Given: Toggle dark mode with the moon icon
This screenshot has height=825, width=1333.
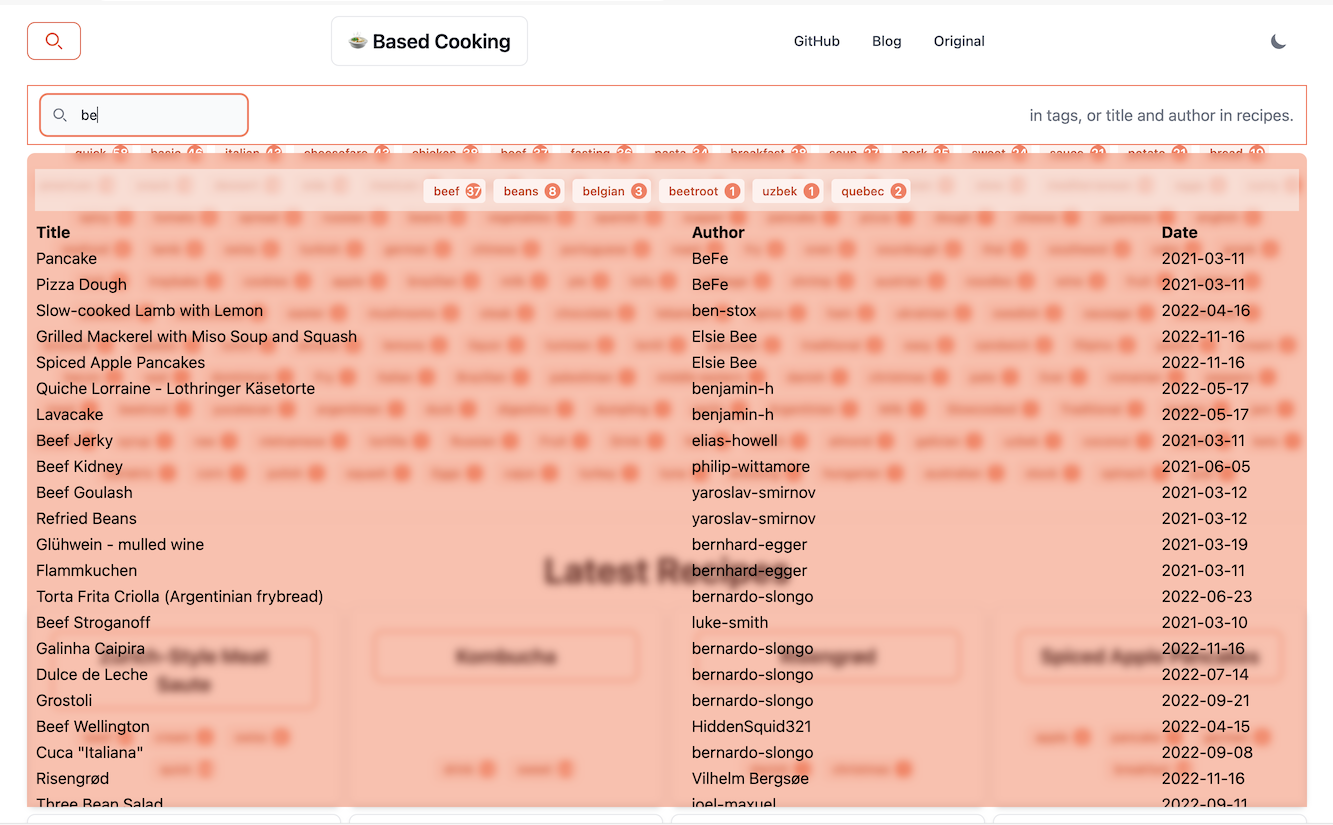Looking at the screenshot, I should (1278, 41).
